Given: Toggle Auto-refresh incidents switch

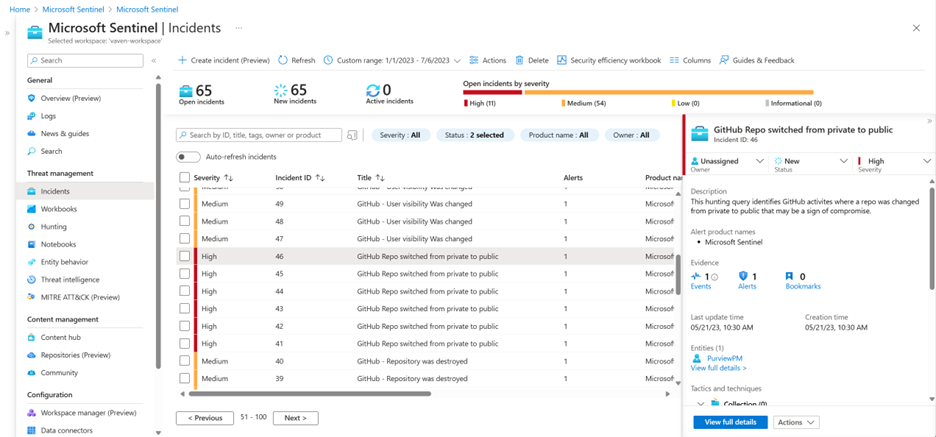Looking at the screenshot, I should click(x=188, y=157).
